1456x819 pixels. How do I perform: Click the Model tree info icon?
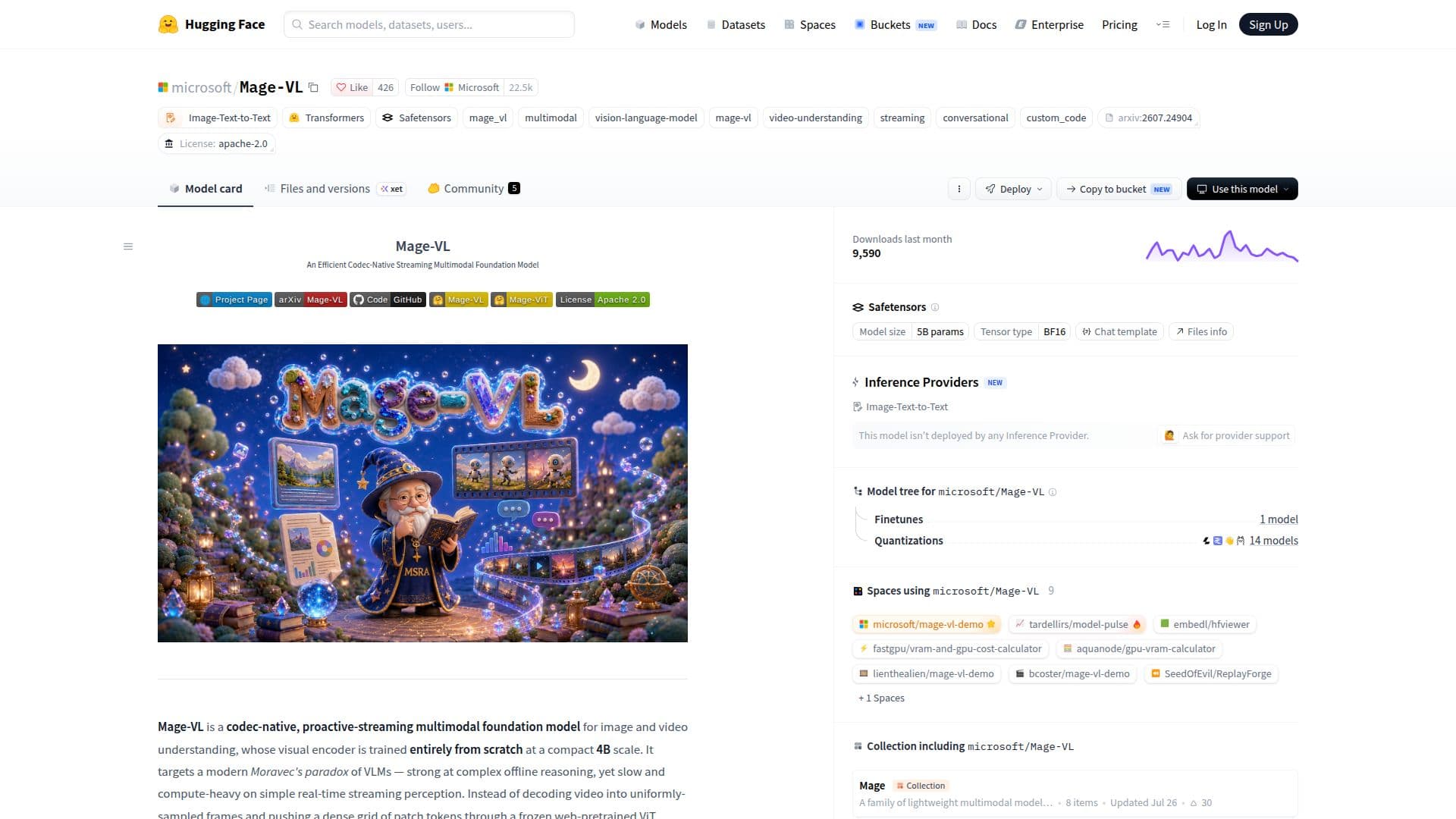1053,492
